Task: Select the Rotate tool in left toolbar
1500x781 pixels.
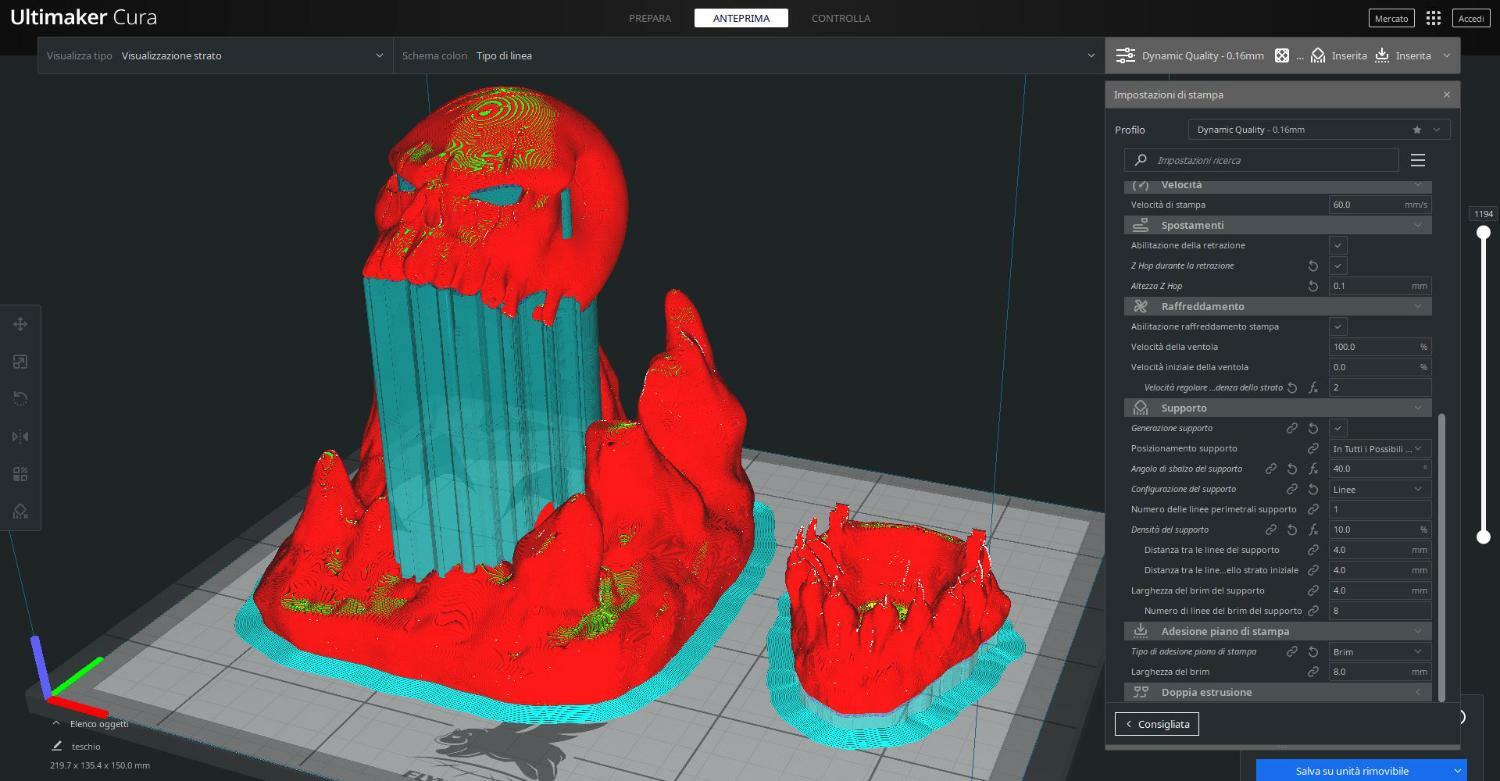Action: coord(20,399)
